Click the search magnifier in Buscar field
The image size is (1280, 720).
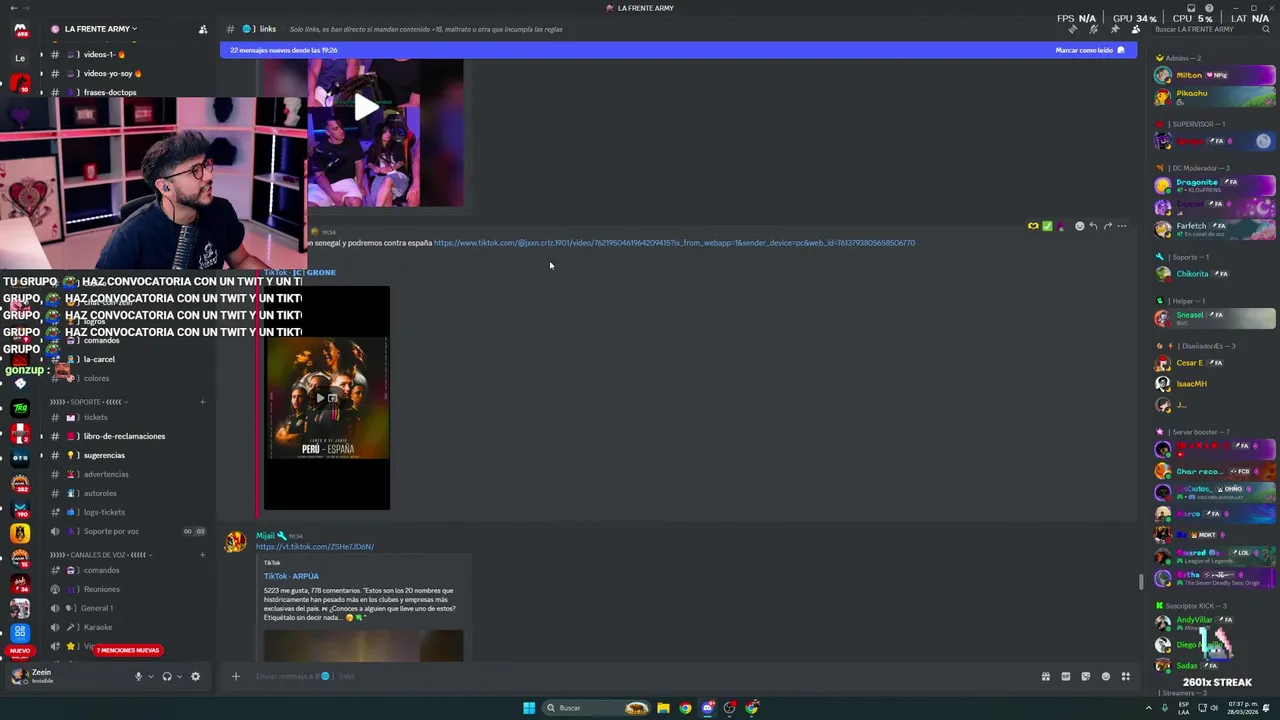coord(1266,29)
